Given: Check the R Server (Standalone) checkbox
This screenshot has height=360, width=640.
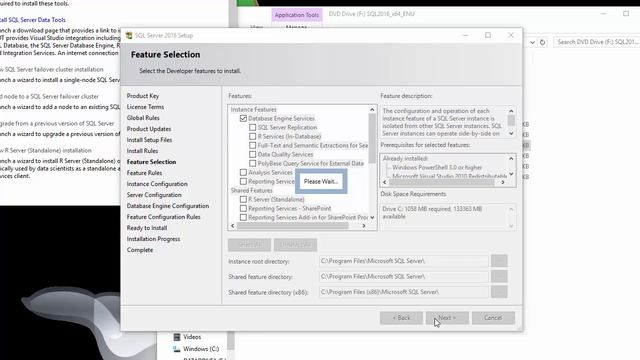Looking at the screenshot, I should [243, 199].
